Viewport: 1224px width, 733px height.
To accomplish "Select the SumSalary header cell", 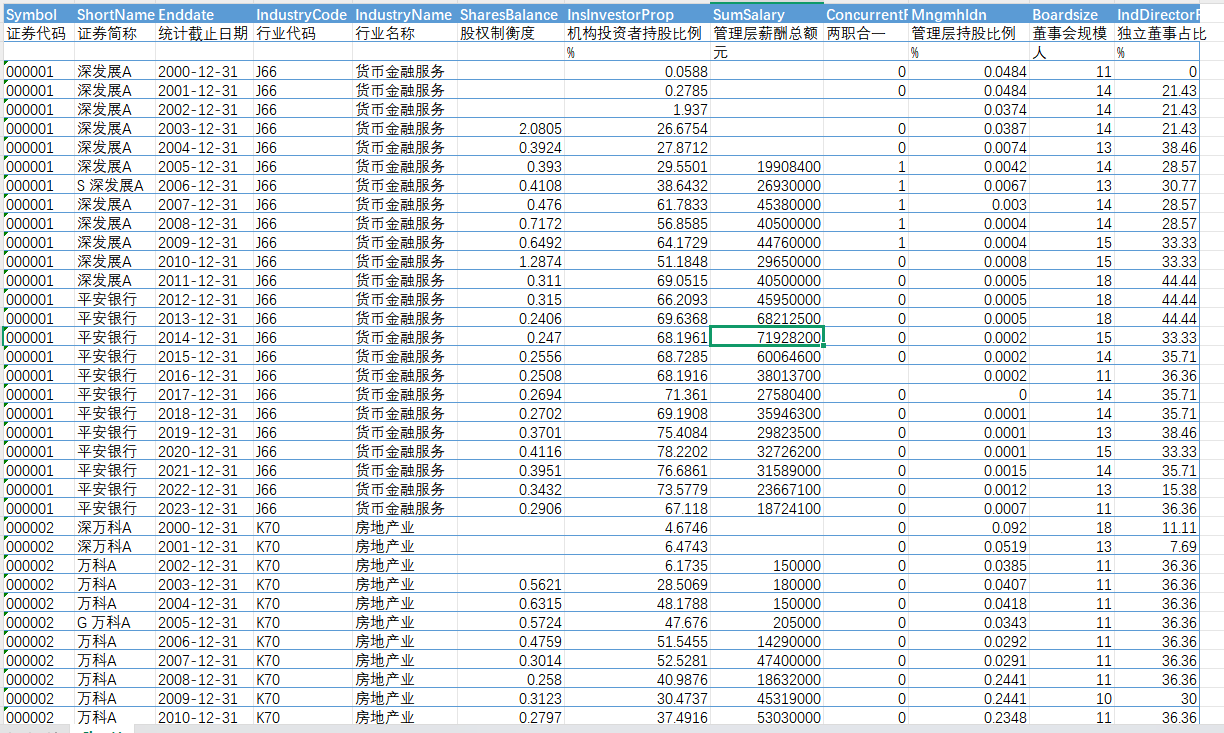I will [x=767, y=15].
